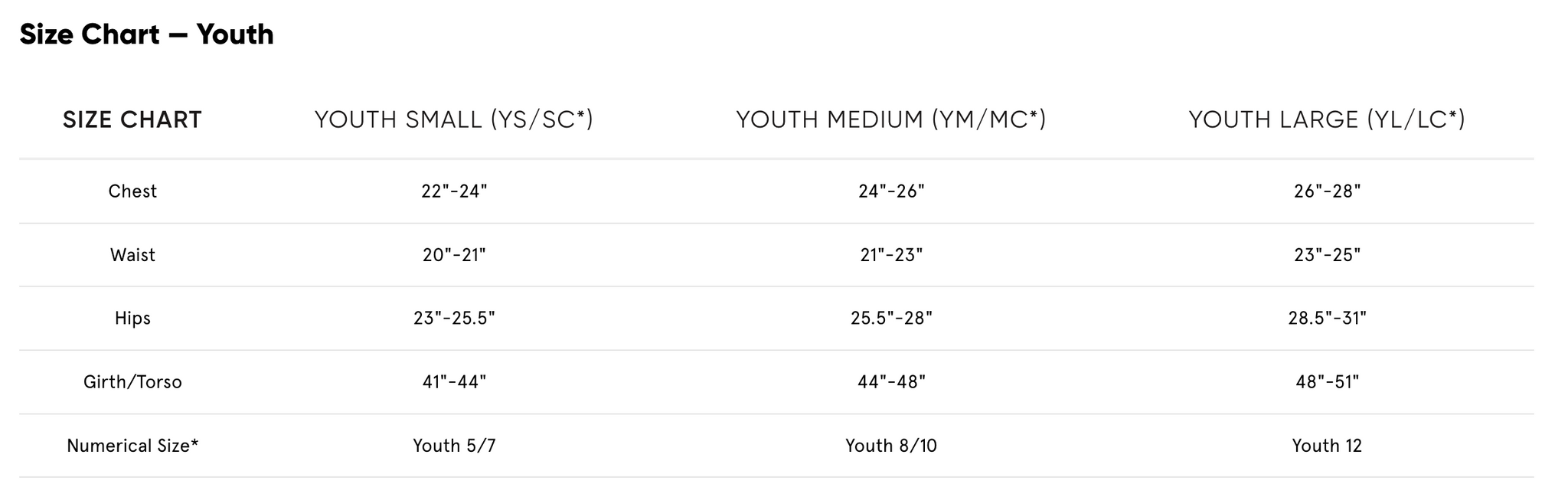Select the Waist row label
This screenshot has height=497, width=1568.
132,255
